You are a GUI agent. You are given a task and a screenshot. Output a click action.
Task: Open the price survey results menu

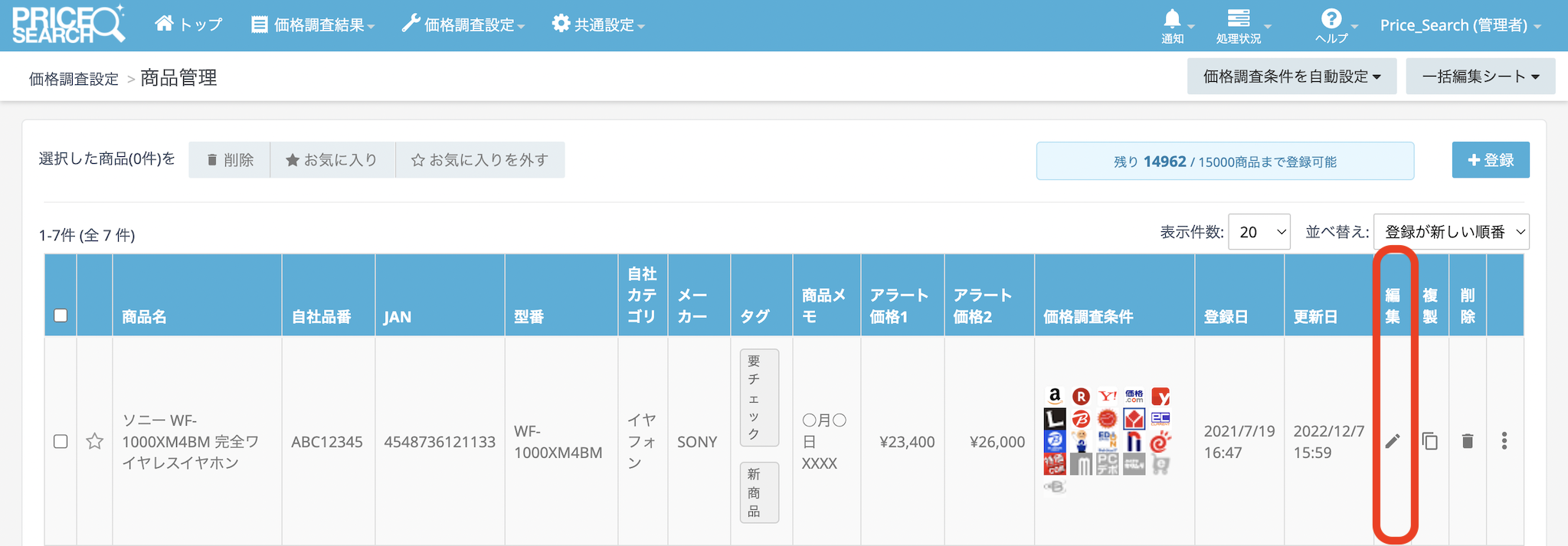(x=313, y=25)
